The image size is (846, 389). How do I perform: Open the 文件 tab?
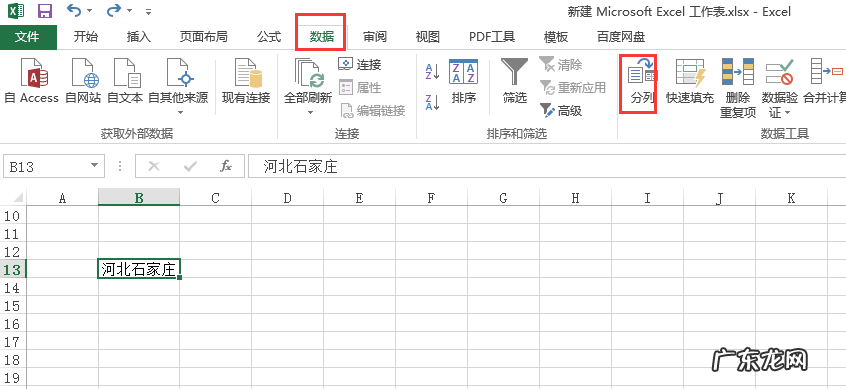click(28, 37)
